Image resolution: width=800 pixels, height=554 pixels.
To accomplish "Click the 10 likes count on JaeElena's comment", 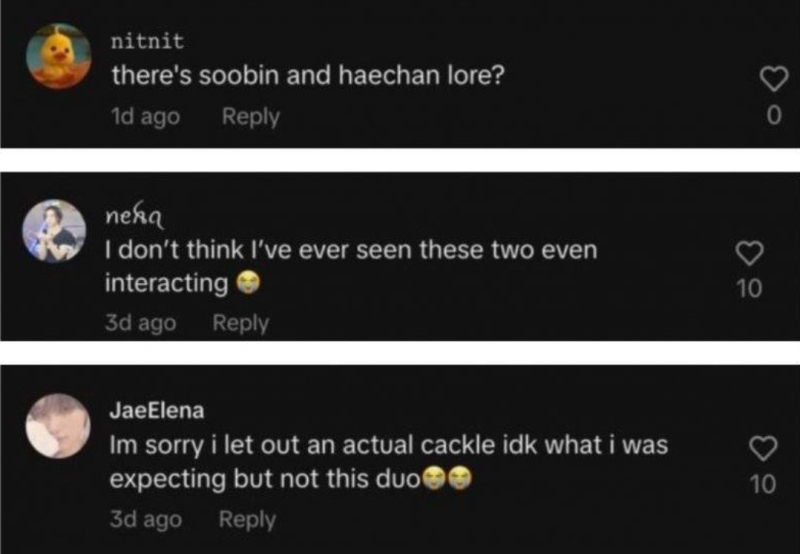I will (x=762, y=485).
